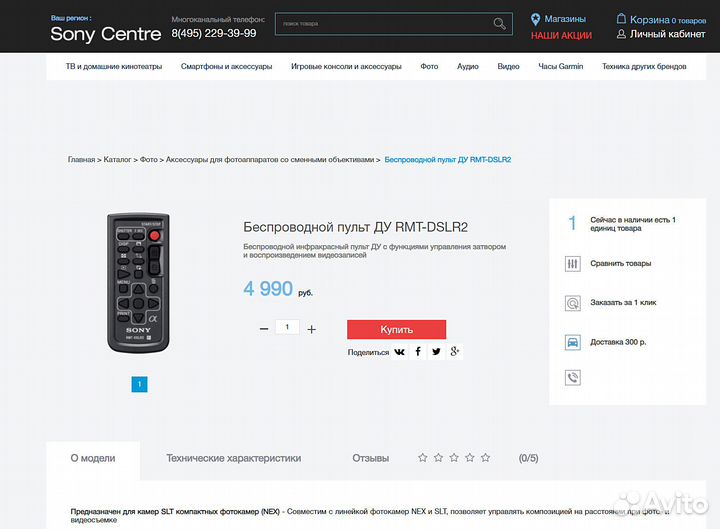Viewport: 720px width, 529px height.
Task: Share product on Twitter
Action: click(436, 352)
